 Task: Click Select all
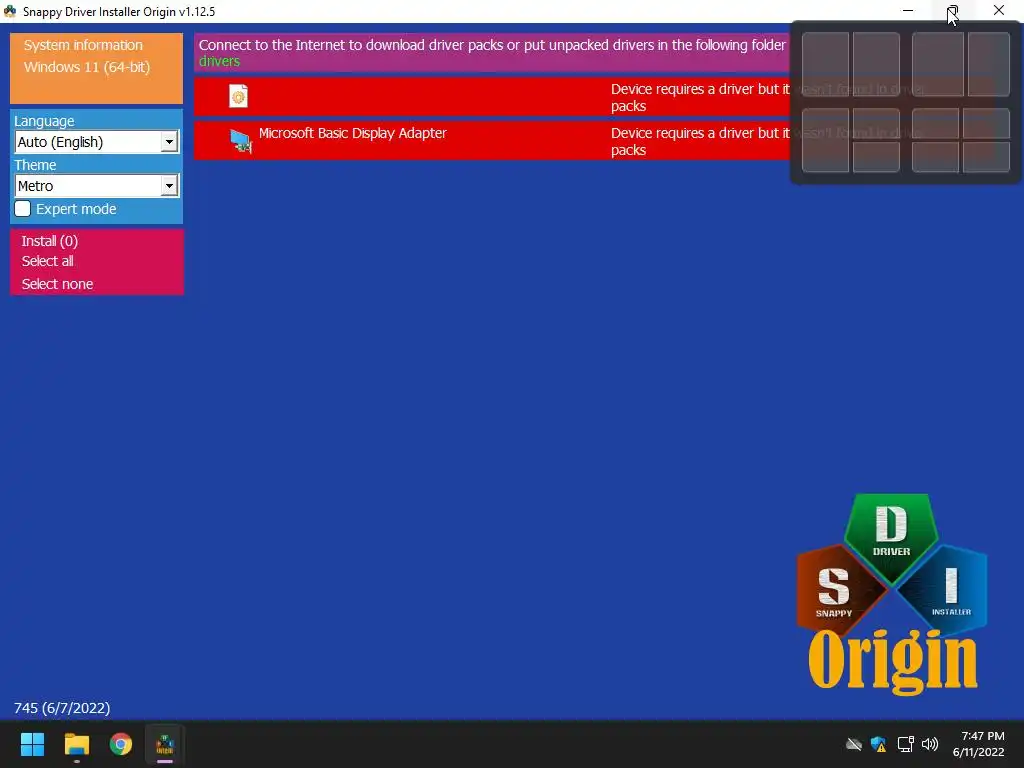pyautogui.click(x=48, y=261)
